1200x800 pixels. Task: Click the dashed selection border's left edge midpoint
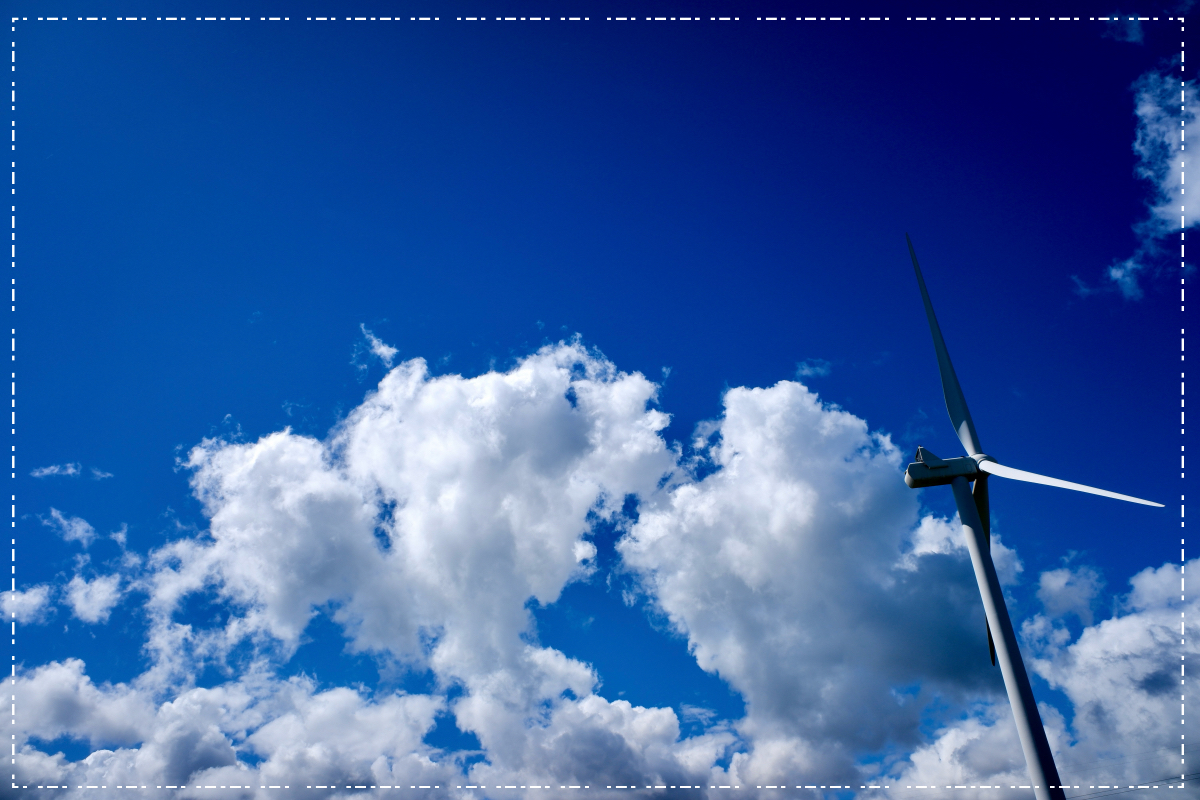13,400
